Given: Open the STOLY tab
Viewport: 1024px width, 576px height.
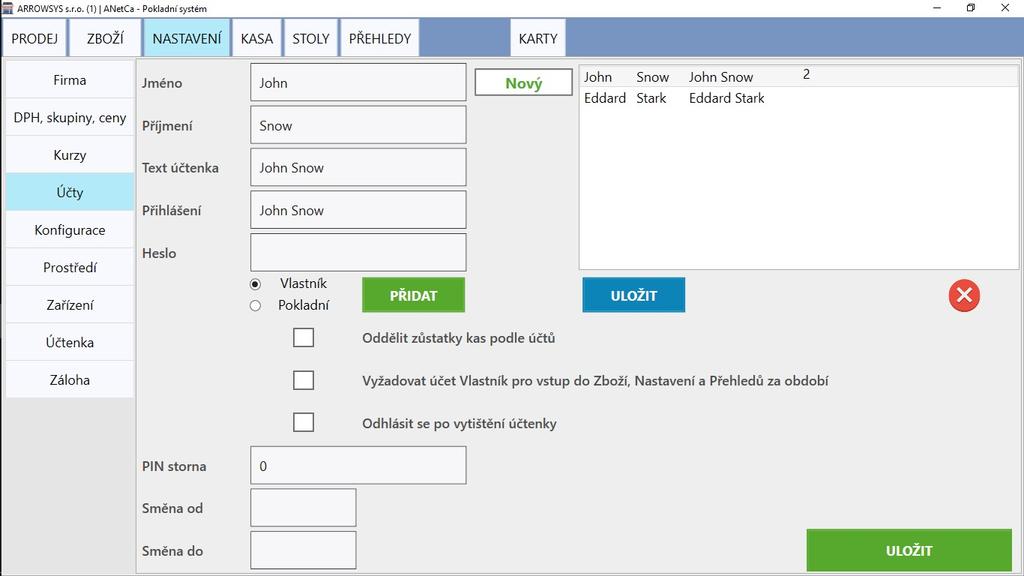Looking at the screenshot, I should pyautogui.click(x=311, y=39).
